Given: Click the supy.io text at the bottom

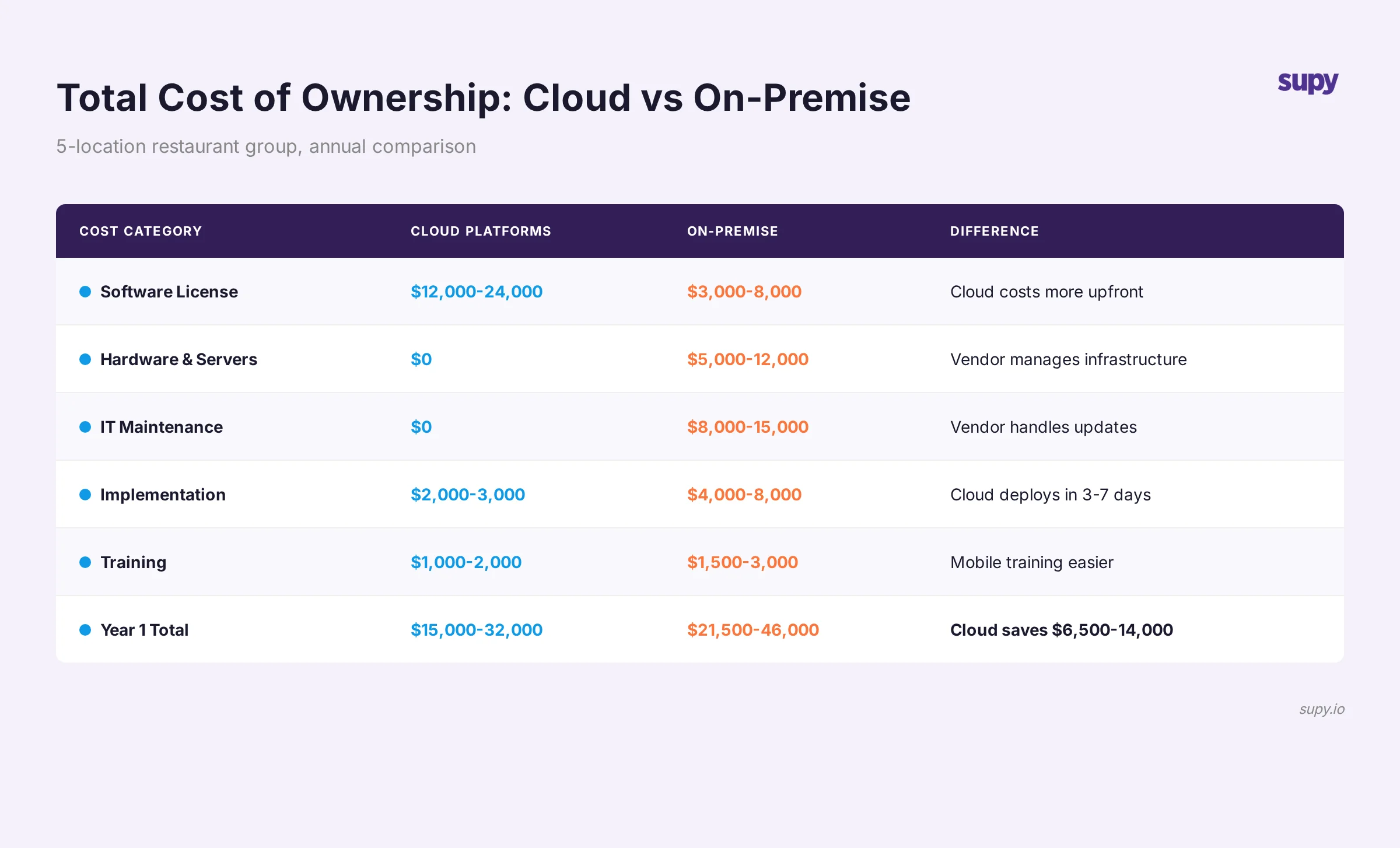Looking at the screenshot, I should tap(1322, 709).
